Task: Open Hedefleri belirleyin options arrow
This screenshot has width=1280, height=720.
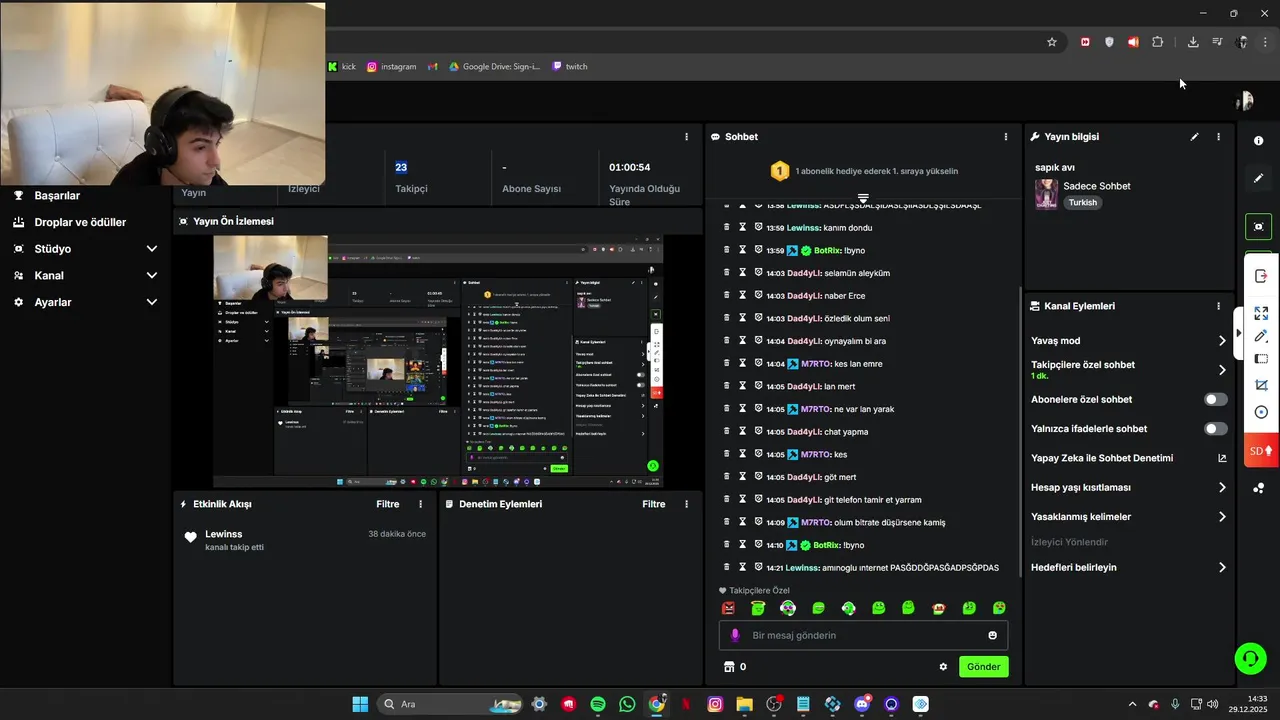Action: click(x=1222, y=567)
